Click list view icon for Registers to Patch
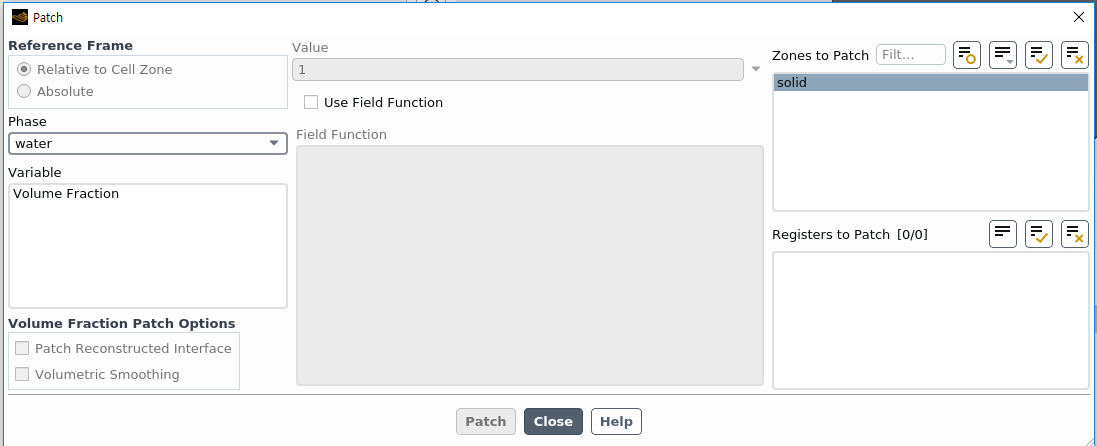Screen dimensions: 1097x446 pyautogui.click(x=1003, y=234)
